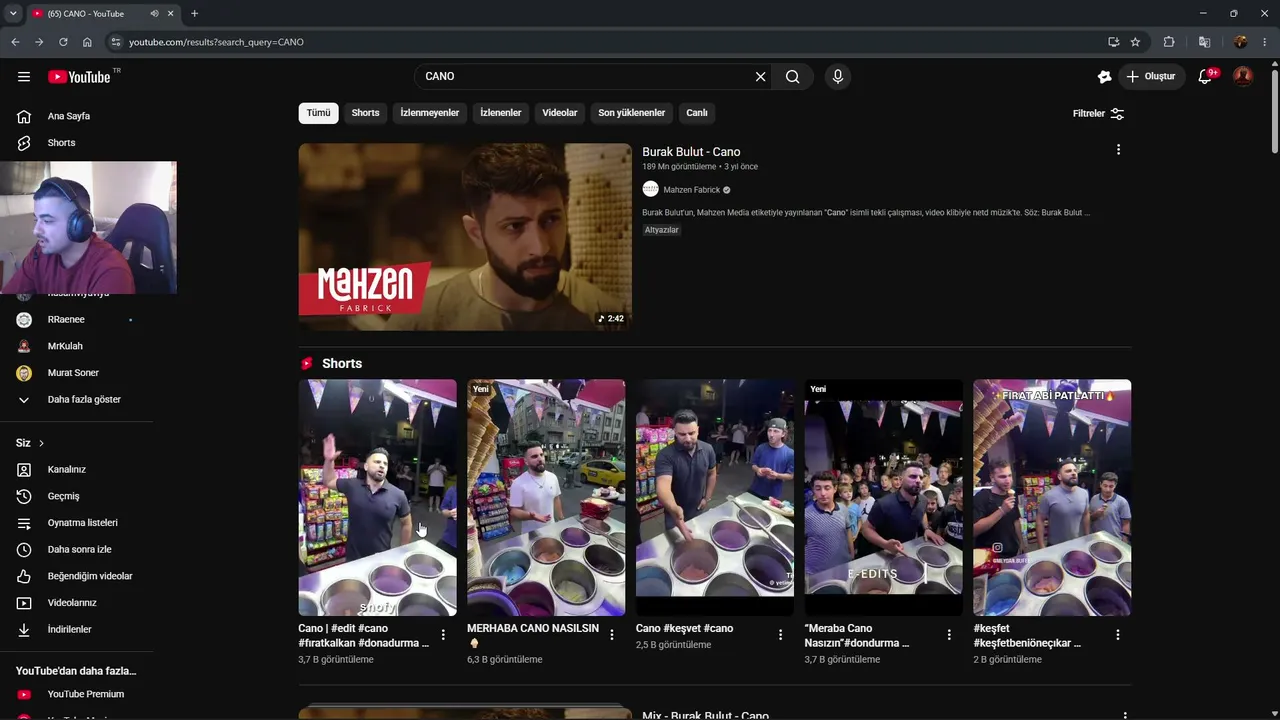
Task: Clear the CANO search text with X
Action: pos(760,77)
